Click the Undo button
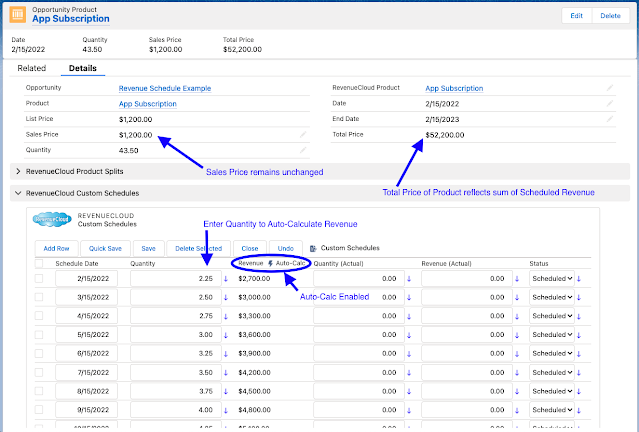The width and height of the screenshot is (639, 432). click(x=286, y=248)
